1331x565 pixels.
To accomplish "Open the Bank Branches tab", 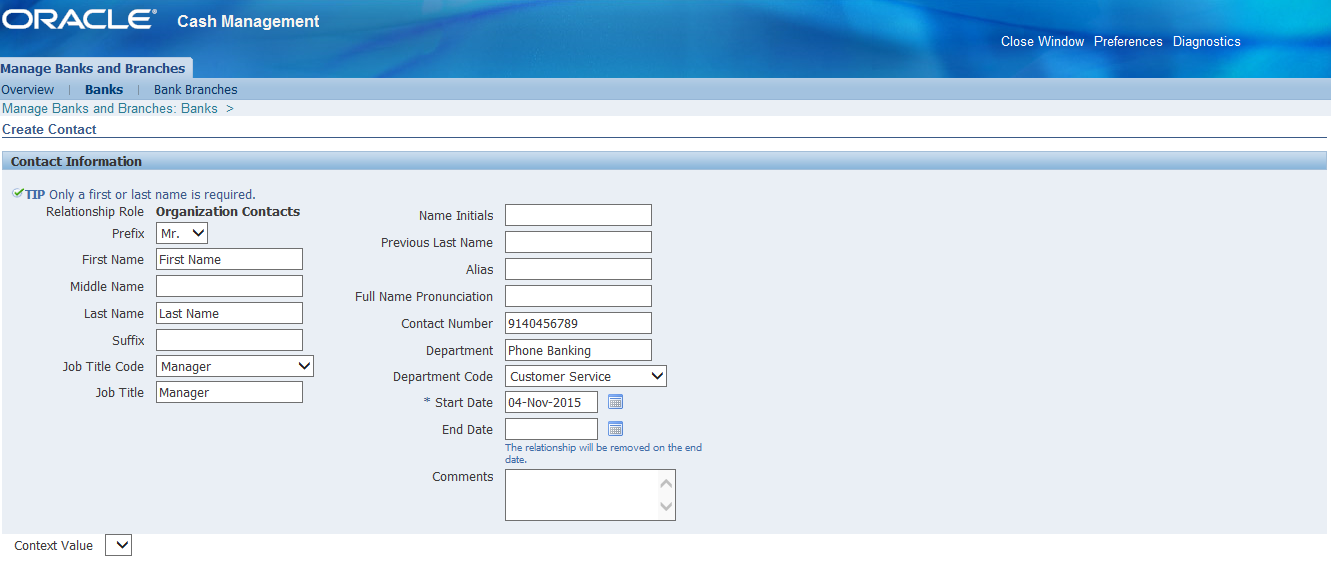I will tap(195, 90).
